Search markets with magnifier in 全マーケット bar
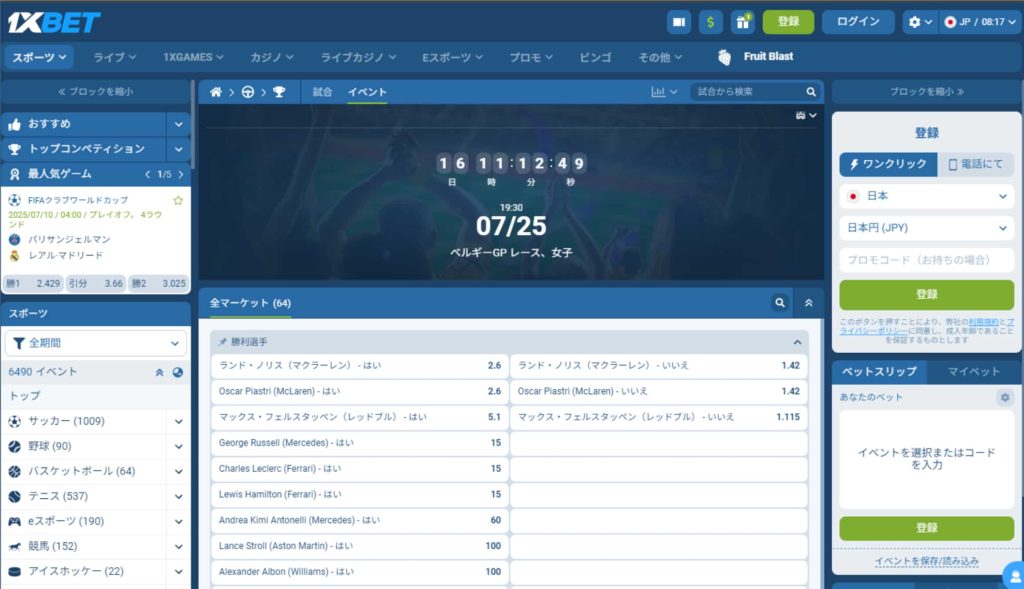The height and width of the screenshot is (589, 1024). (780, 303)
